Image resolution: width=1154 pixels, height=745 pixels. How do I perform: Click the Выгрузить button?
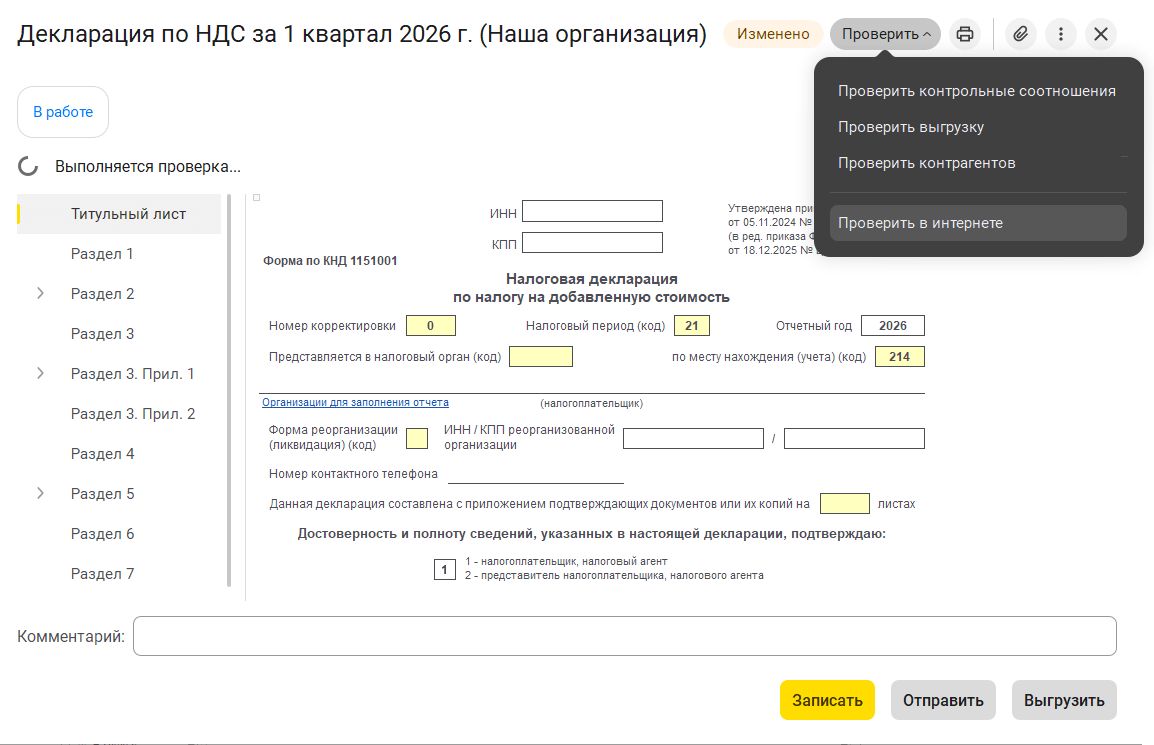coord(1064,700)
